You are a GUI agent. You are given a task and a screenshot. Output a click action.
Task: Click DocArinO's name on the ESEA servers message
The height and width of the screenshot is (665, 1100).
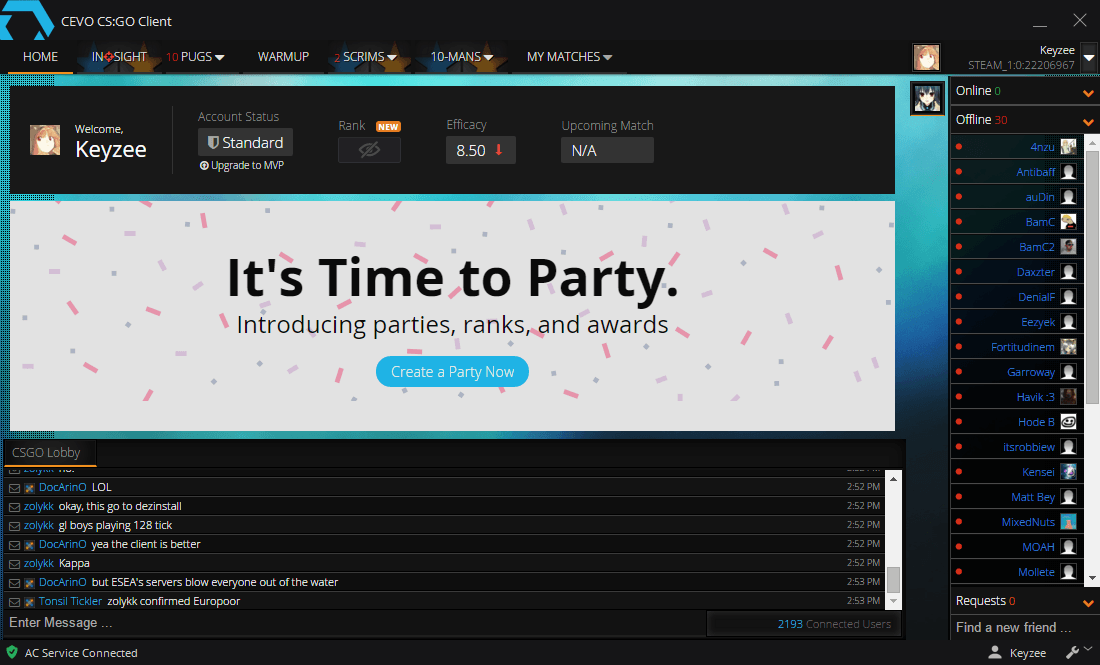point(62,582)
